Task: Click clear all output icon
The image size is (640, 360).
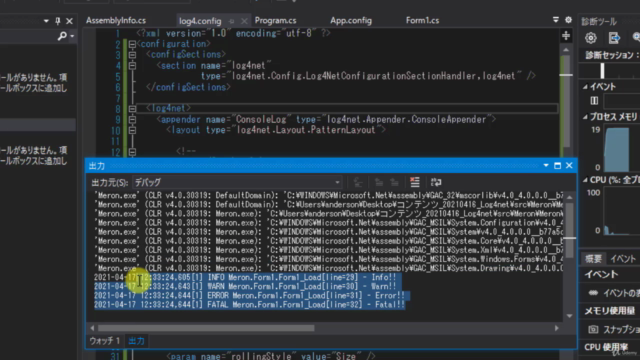Action: tap(415, 182)
